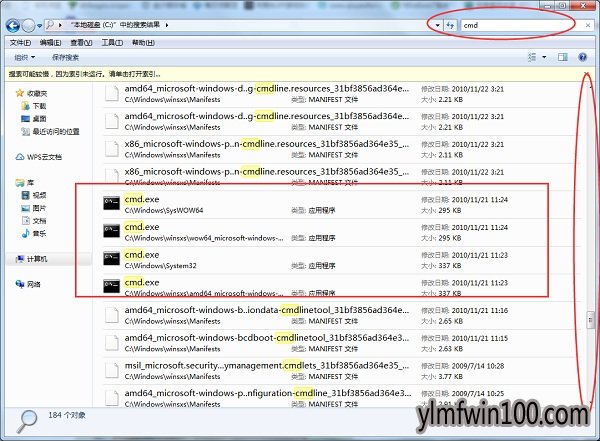Click the refresh button beside search box
Image resolution: width=600 pixels, height=441 pixels.
click(450, 25)
